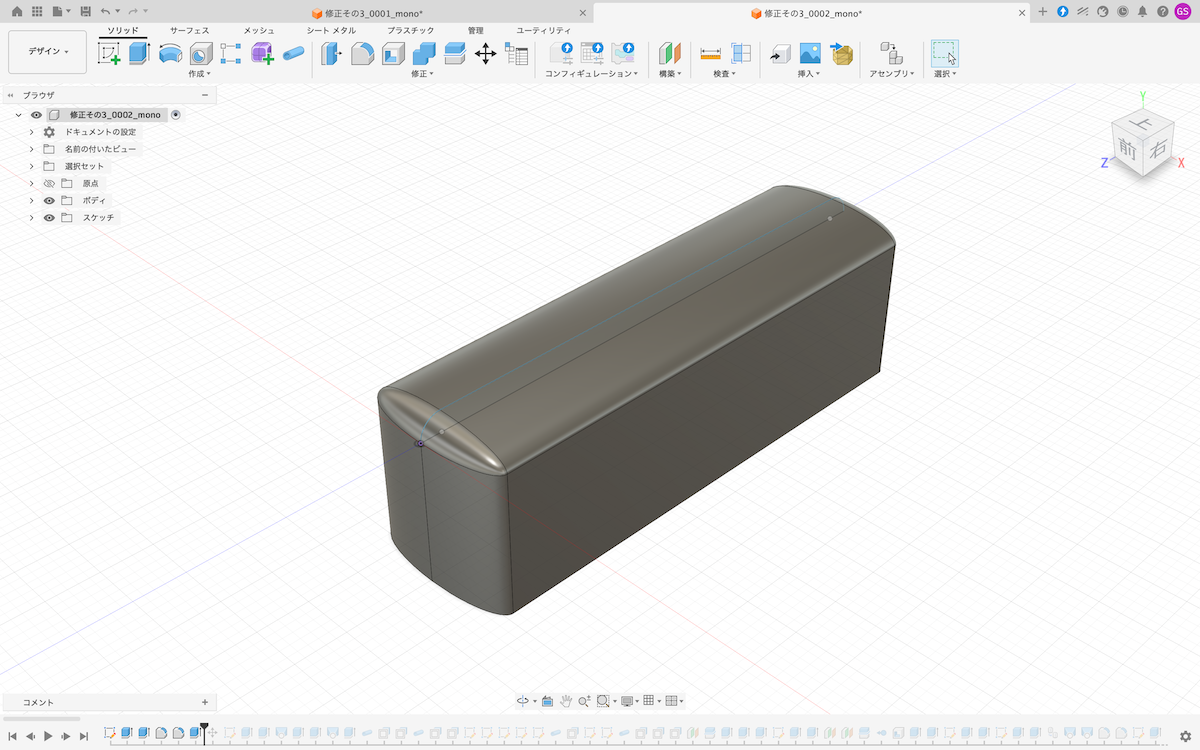Select the Pipe tool
The height and width of the screenshot is (750, 1200).
point(293,54)
